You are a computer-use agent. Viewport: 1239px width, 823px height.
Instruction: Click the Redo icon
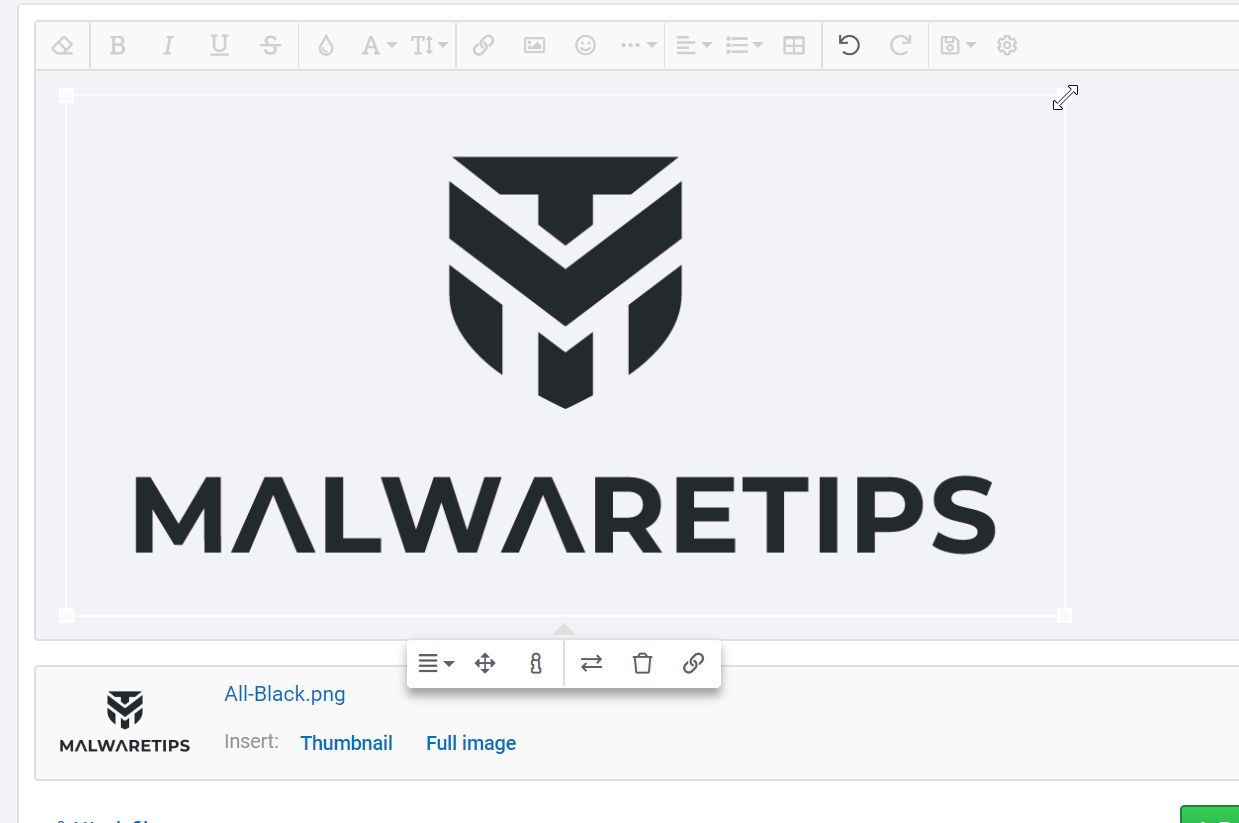(900, 46)
